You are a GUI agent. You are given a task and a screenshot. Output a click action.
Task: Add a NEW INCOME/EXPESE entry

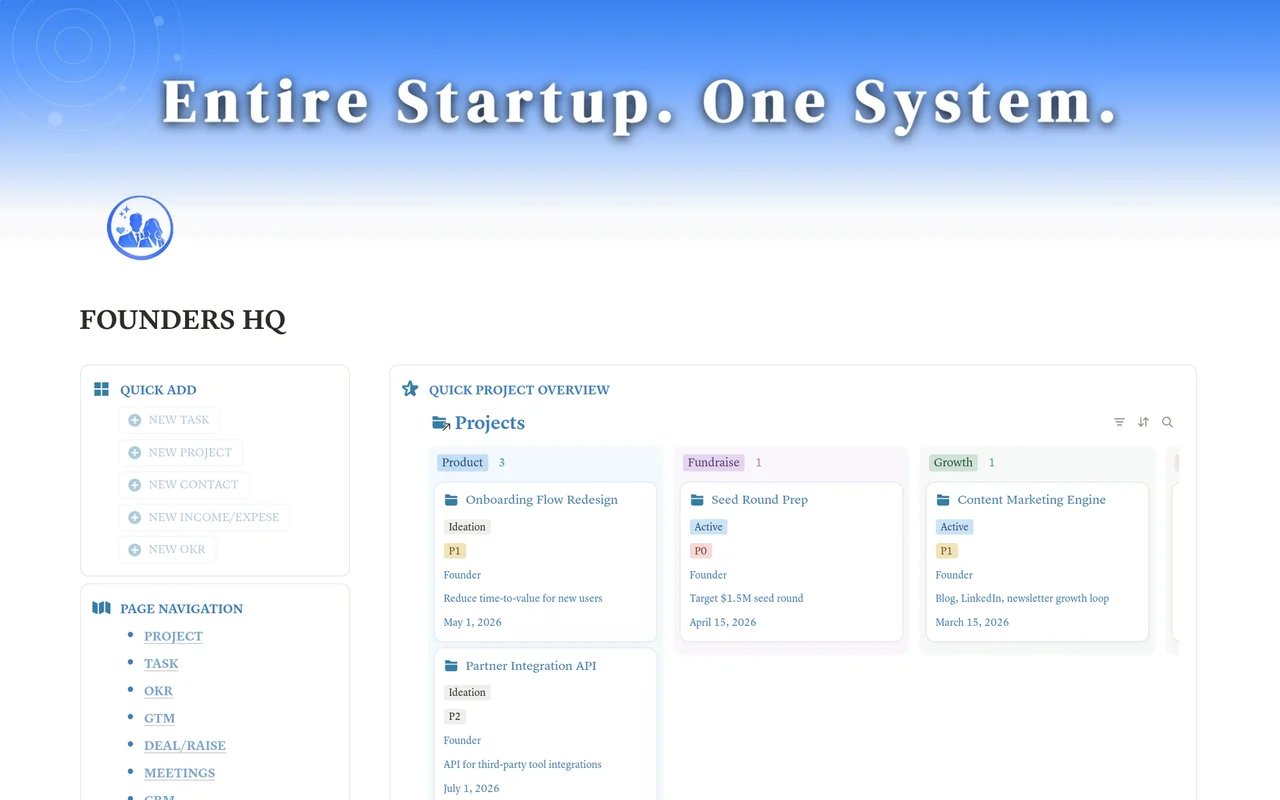(204, 518)
